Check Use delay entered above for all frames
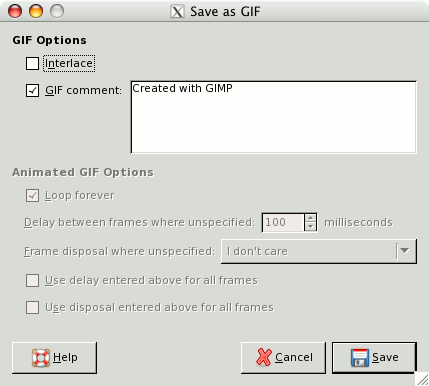This screenshot has width=429, height=386. pyautogui.click(x=32, y=281)
